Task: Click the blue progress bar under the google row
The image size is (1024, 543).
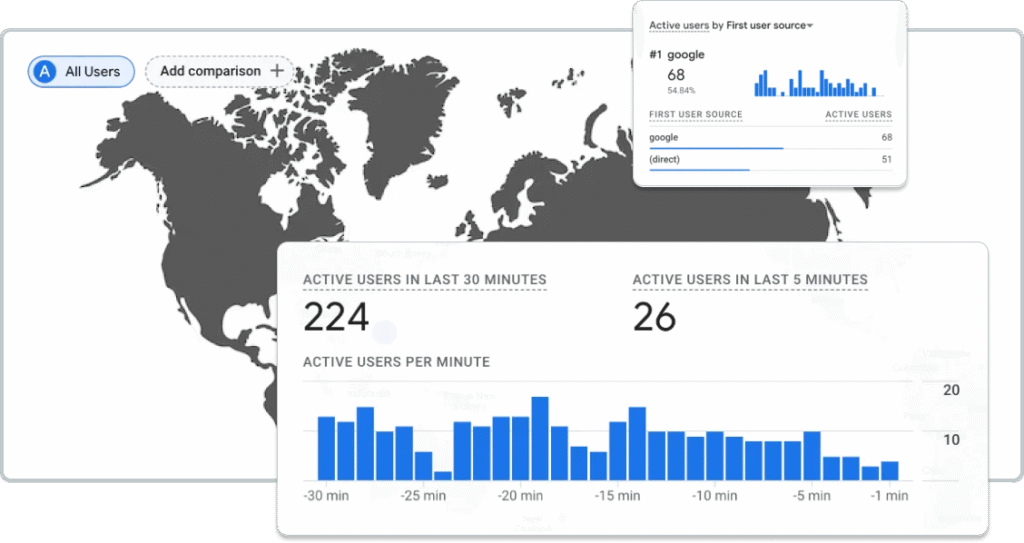Action: 716,148
